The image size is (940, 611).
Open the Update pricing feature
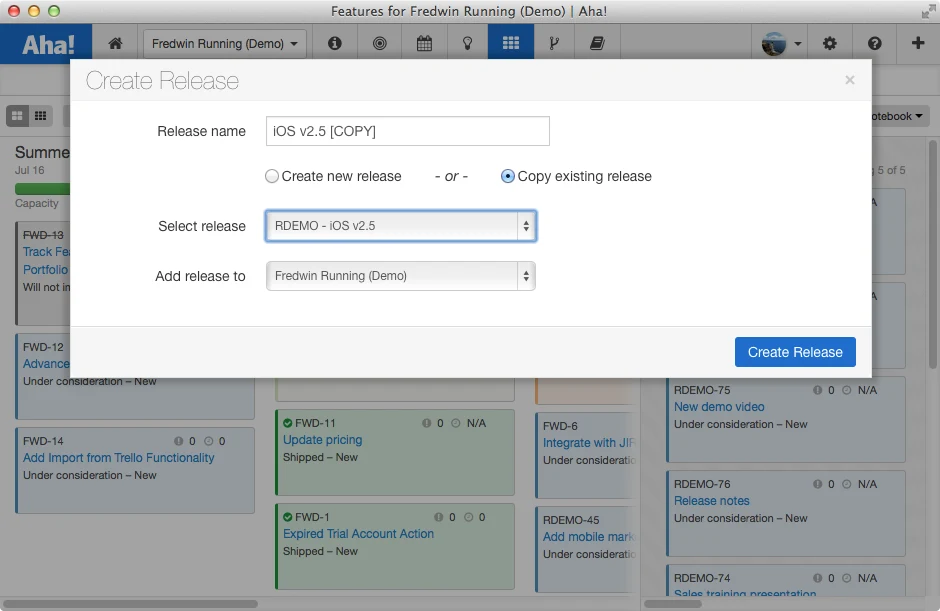(323, 440)
